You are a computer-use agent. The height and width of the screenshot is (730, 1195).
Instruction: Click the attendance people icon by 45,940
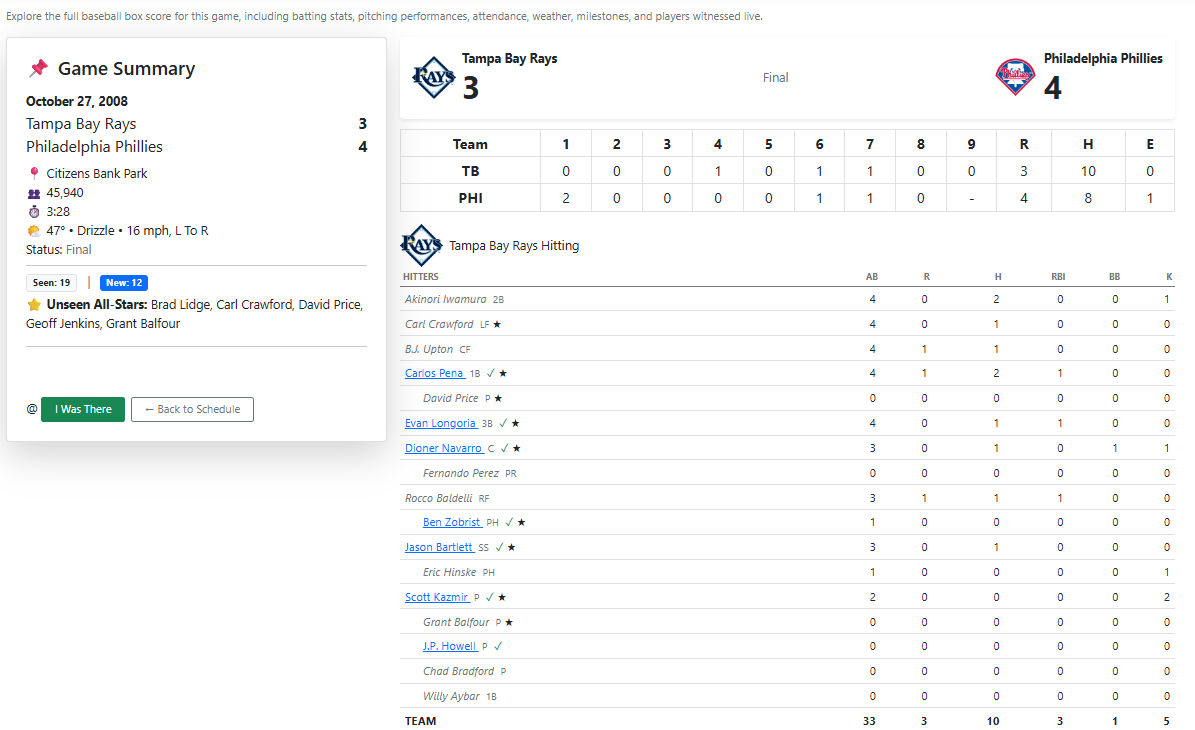point(34,194)
